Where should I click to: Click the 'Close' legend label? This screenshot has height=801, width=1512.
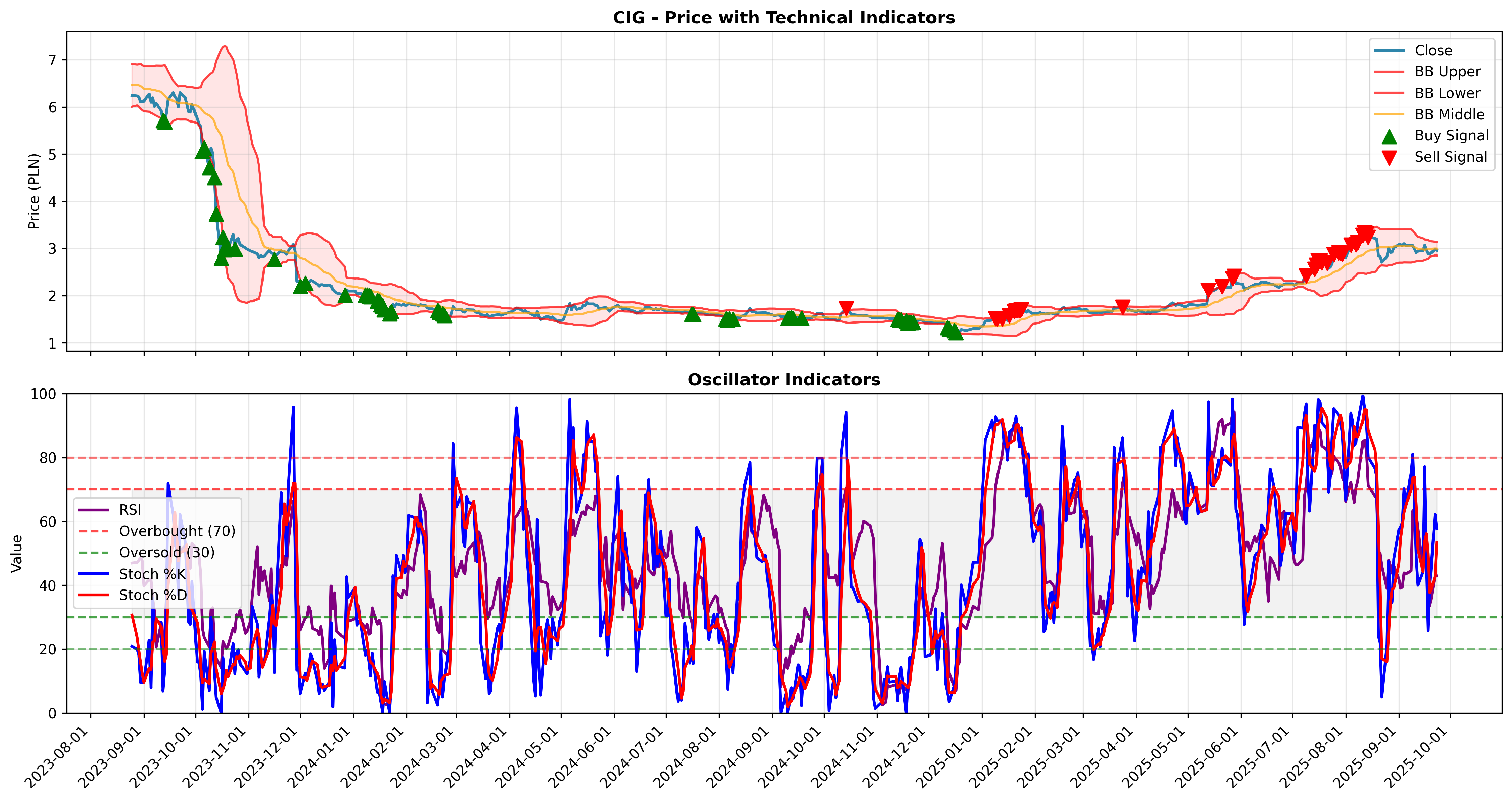tap(1433, 50)
